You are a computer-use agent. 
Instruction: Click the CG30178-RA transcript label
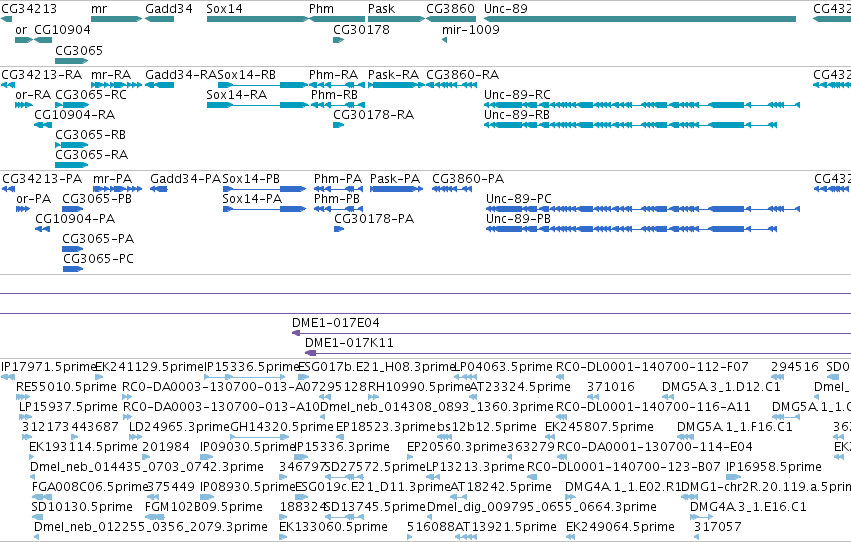point(373,114)
